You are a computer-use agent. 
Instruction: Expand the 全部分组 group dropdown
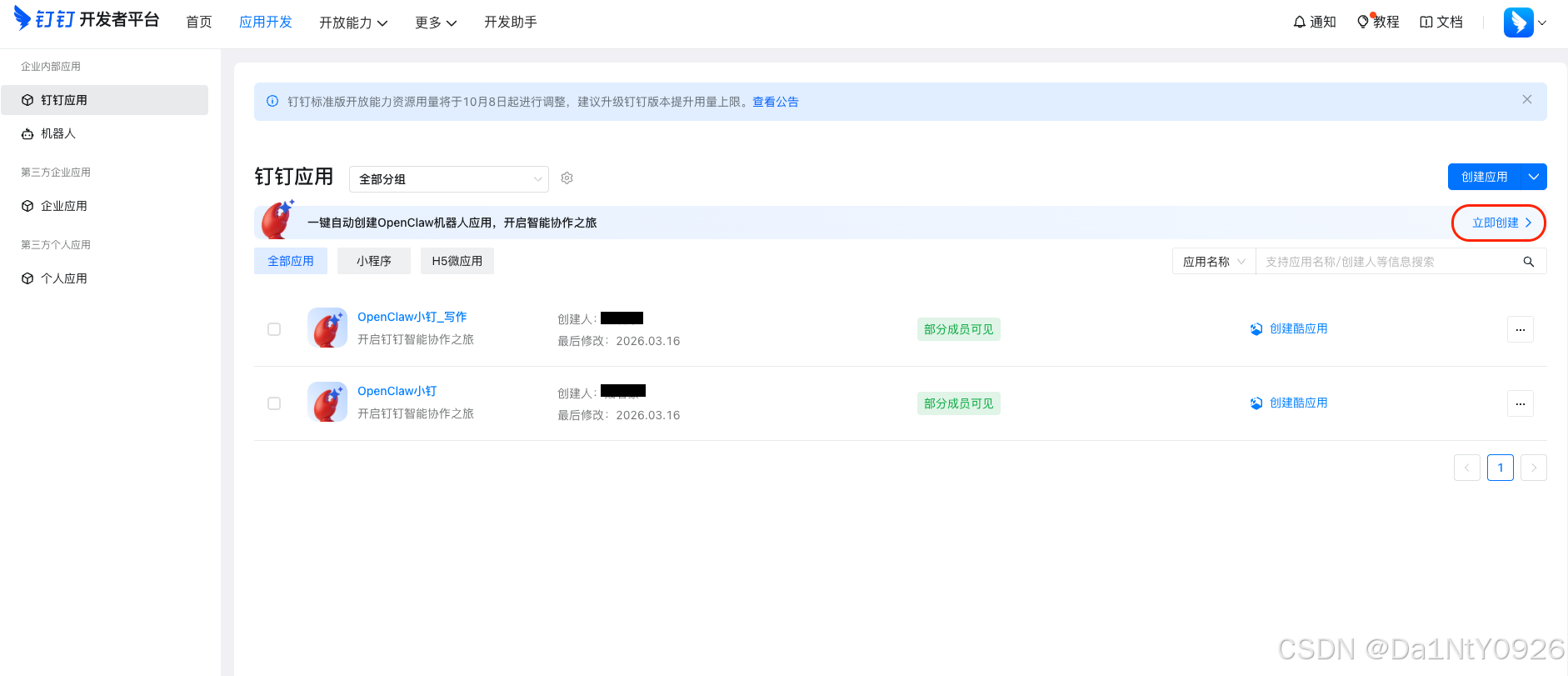(449, 179)
